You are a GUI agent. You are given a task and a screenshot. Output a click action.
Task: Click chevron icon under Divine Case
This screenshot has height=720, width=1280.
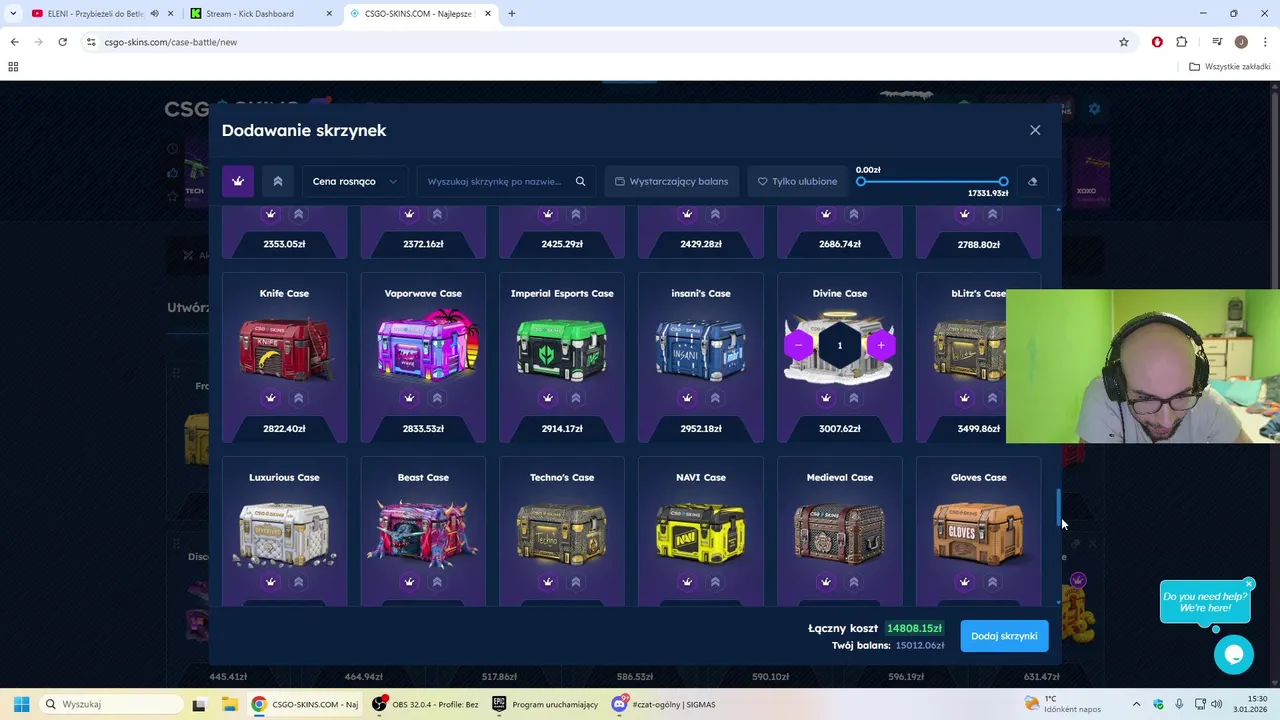854,398
